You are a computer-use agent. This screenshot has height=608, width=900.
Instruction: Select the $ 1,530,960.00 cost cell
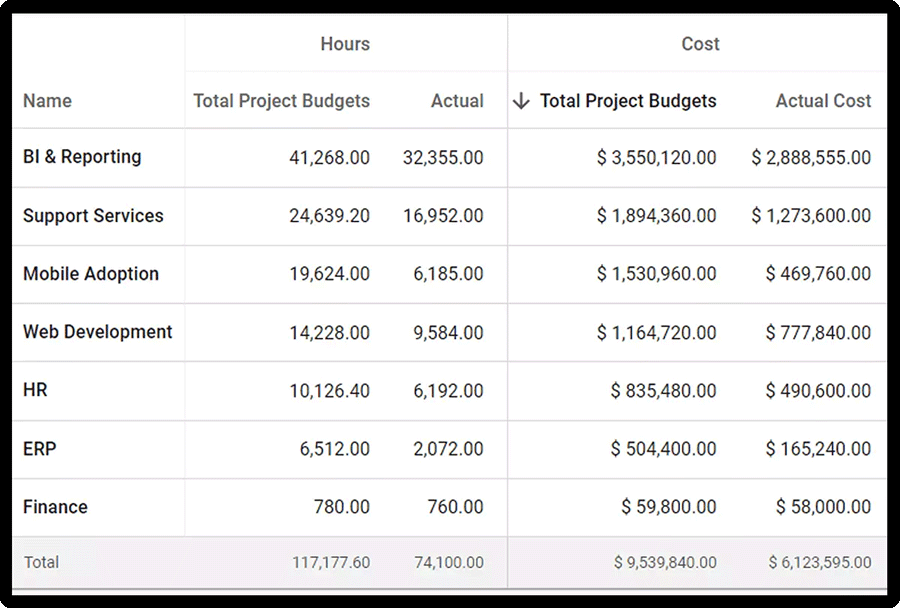(x=657, y=274)
